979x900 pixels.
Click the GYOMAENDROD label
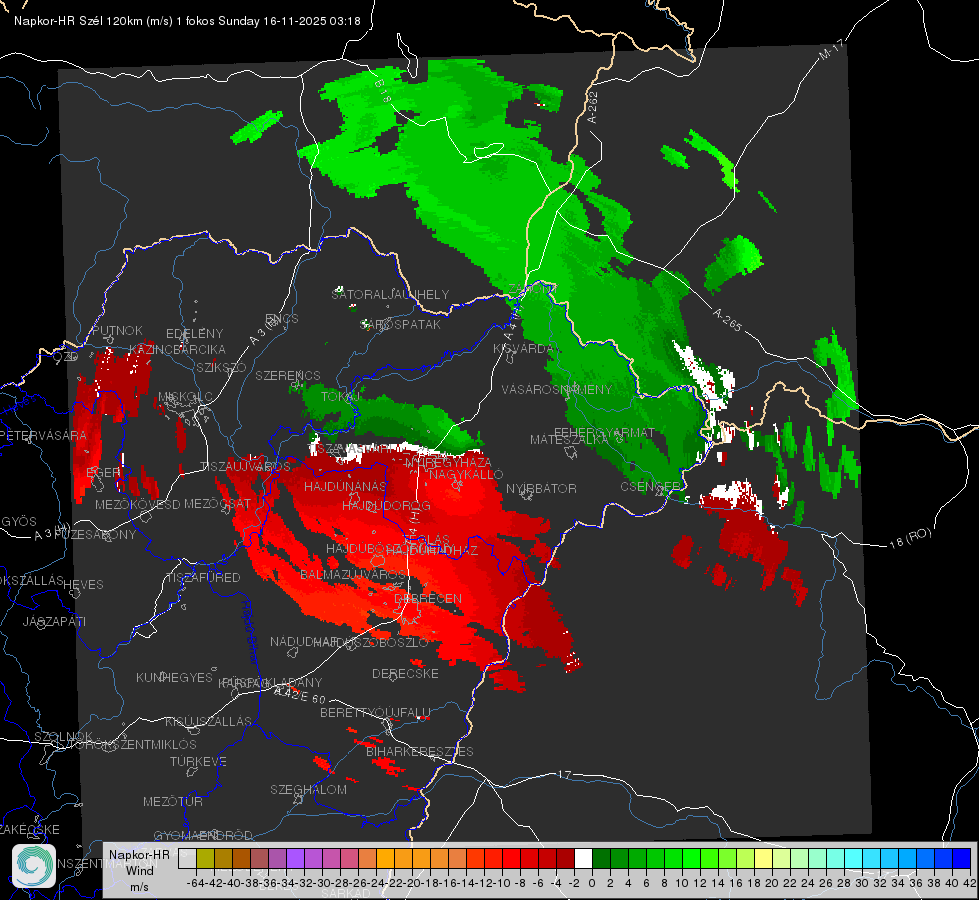tap(203, 836)
